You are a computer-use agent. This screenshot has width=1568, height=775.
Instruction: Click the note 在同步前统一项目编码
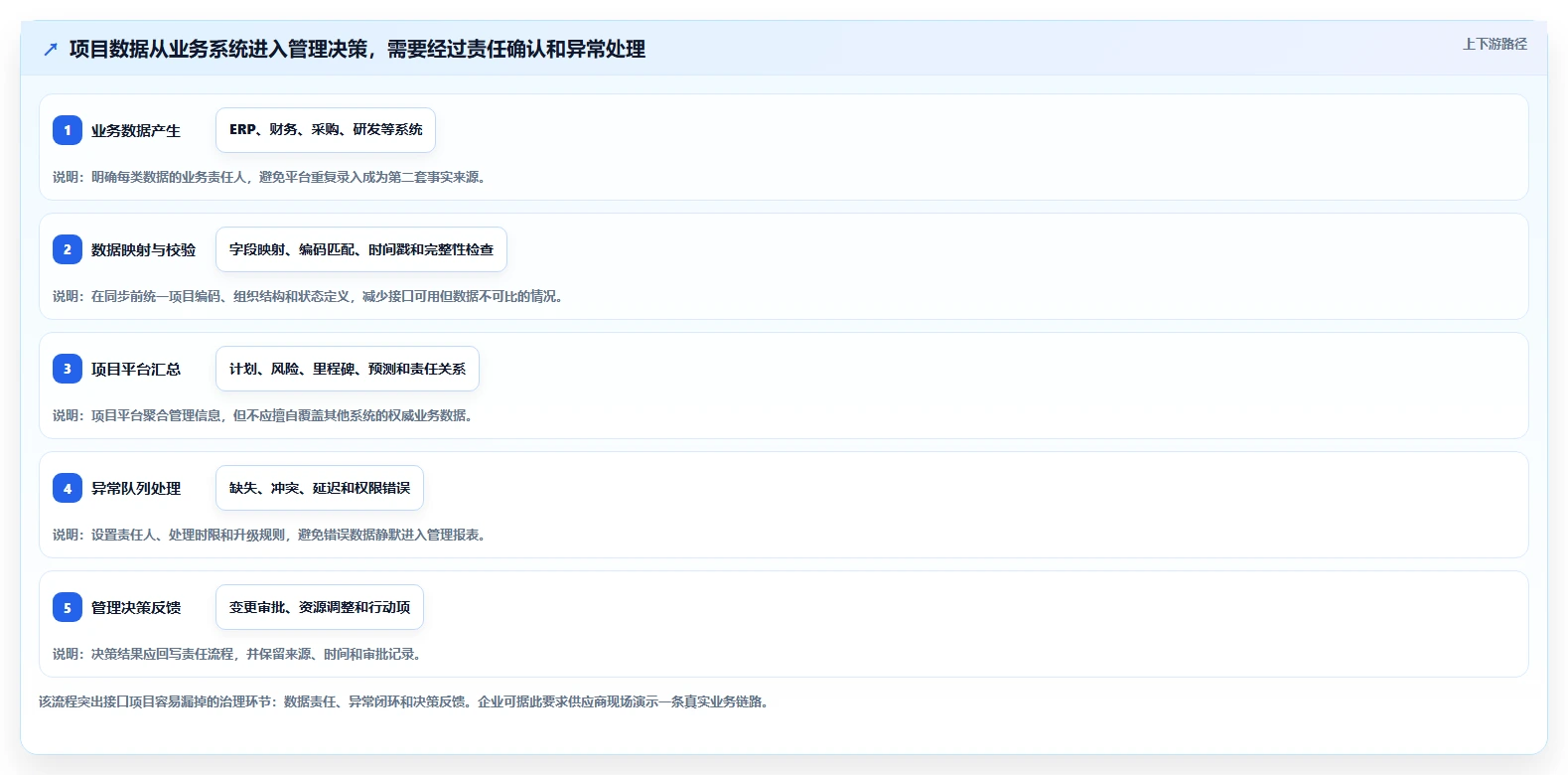pos(156,296)
